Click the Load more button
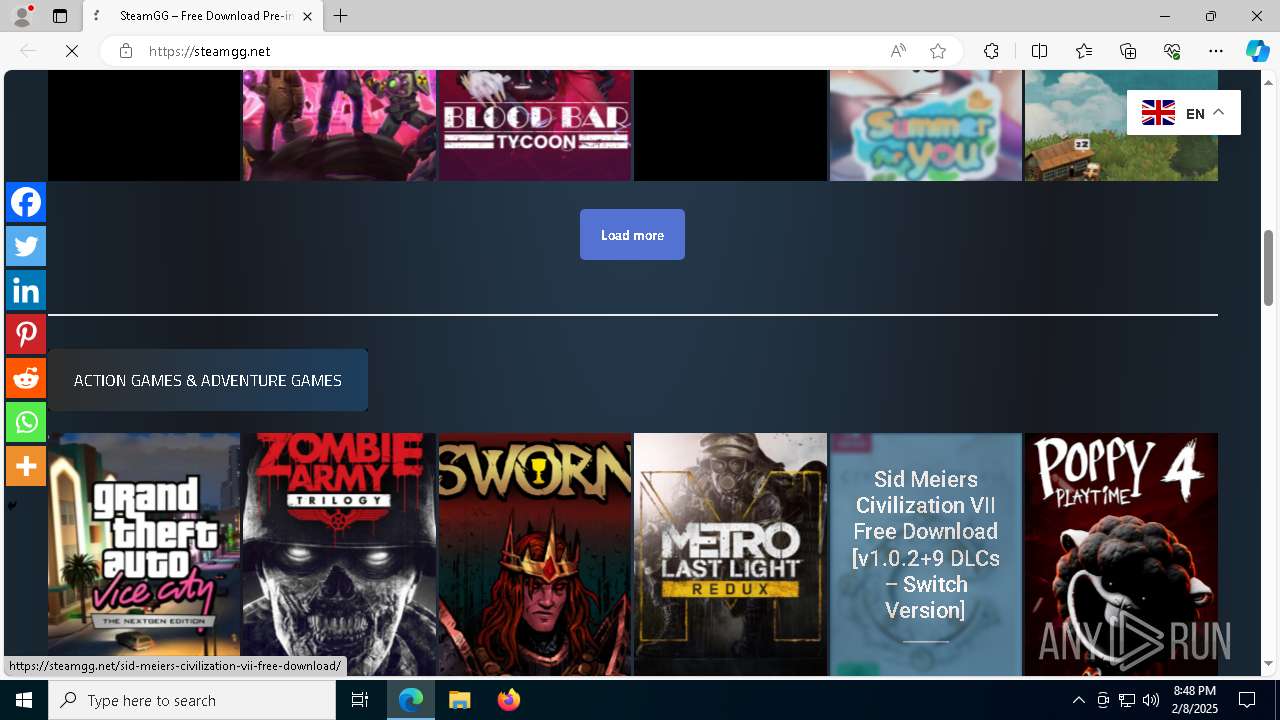The image size is (1280, 720). [632, 235]
